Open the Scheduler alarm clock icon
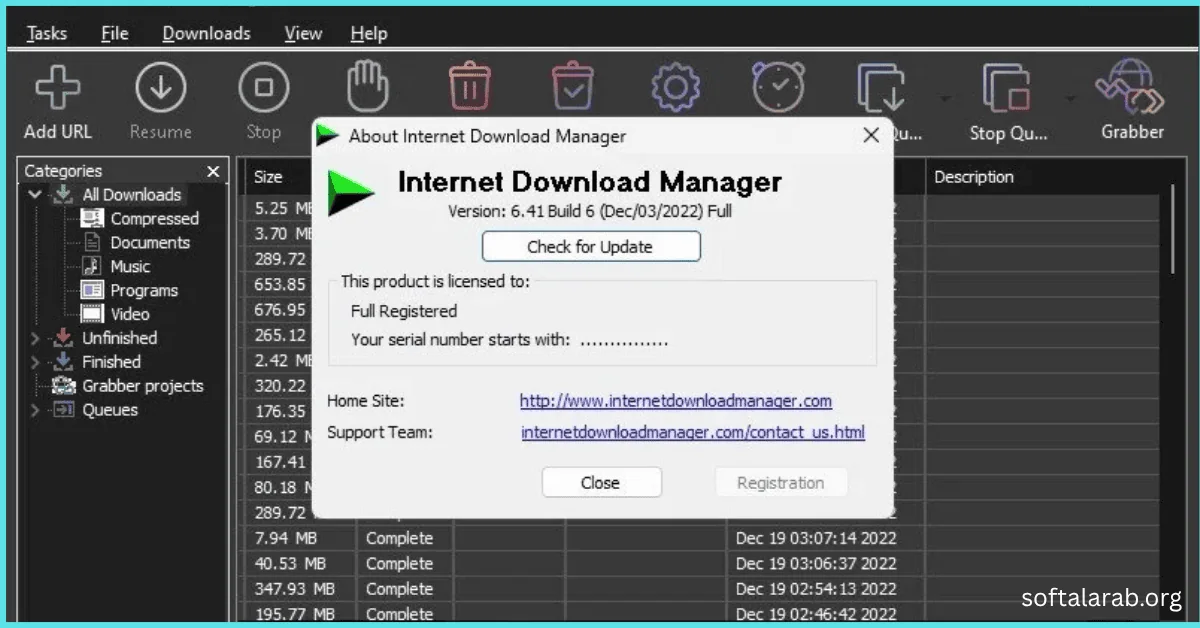This screenshot has width=1200, height=628. point(778,88)
